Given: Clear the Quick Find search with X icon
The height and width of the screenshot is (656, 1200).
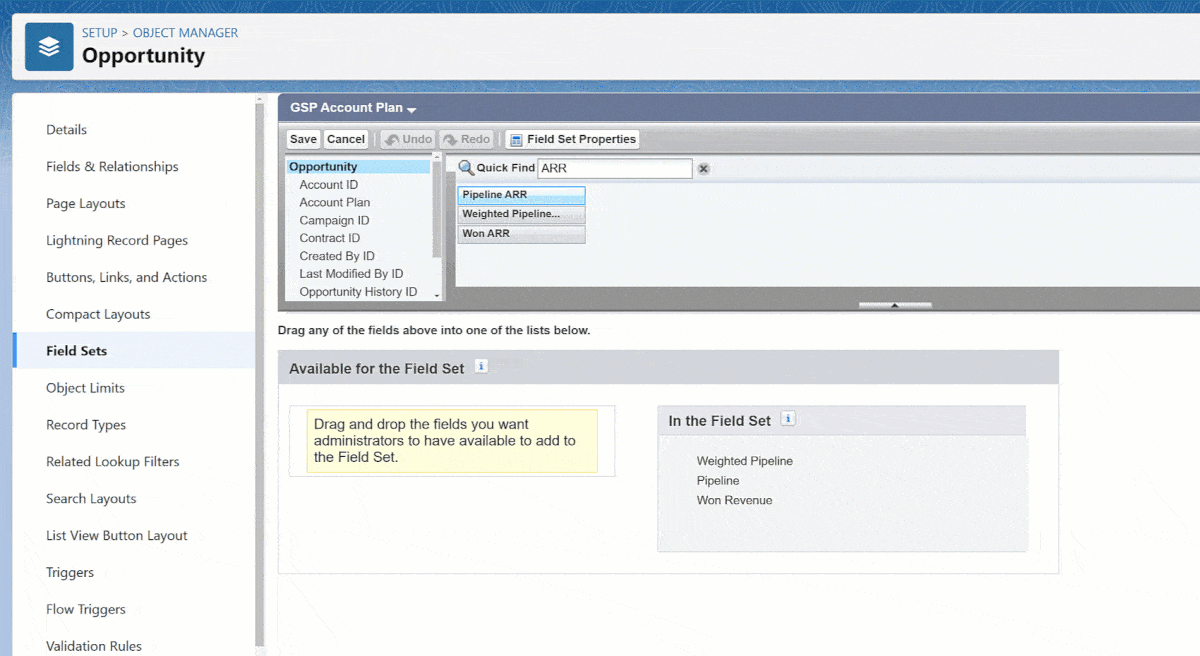Looking at the screenshot, I should coord(703,169).
